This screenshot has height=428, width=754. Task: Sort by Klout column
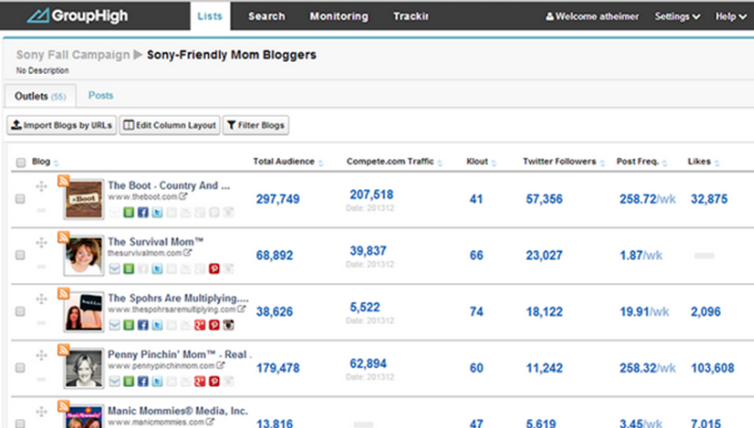pyautogui.click(x=481, y=162)
